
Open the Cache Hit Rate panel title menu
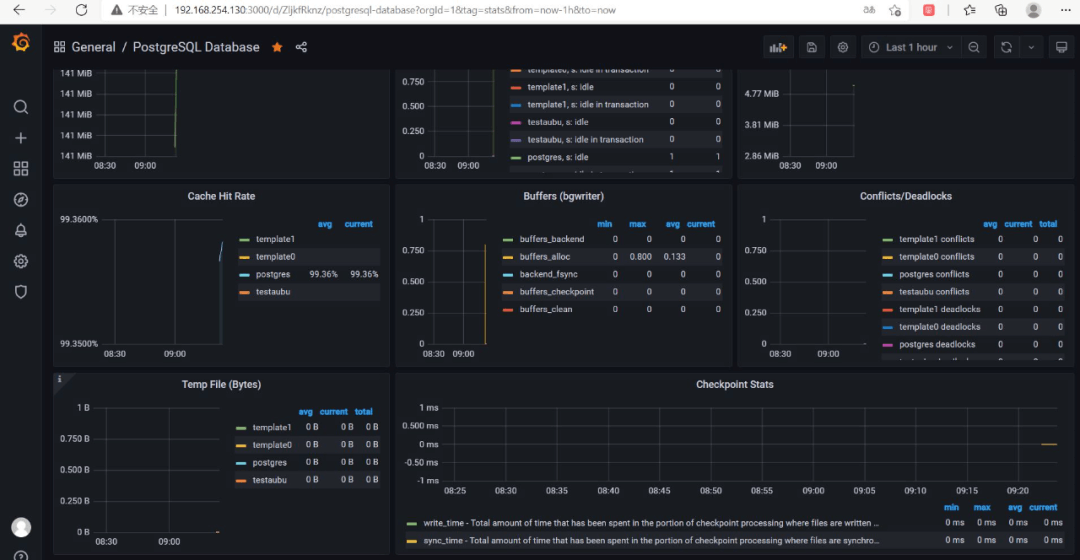(x=221, y=196)
